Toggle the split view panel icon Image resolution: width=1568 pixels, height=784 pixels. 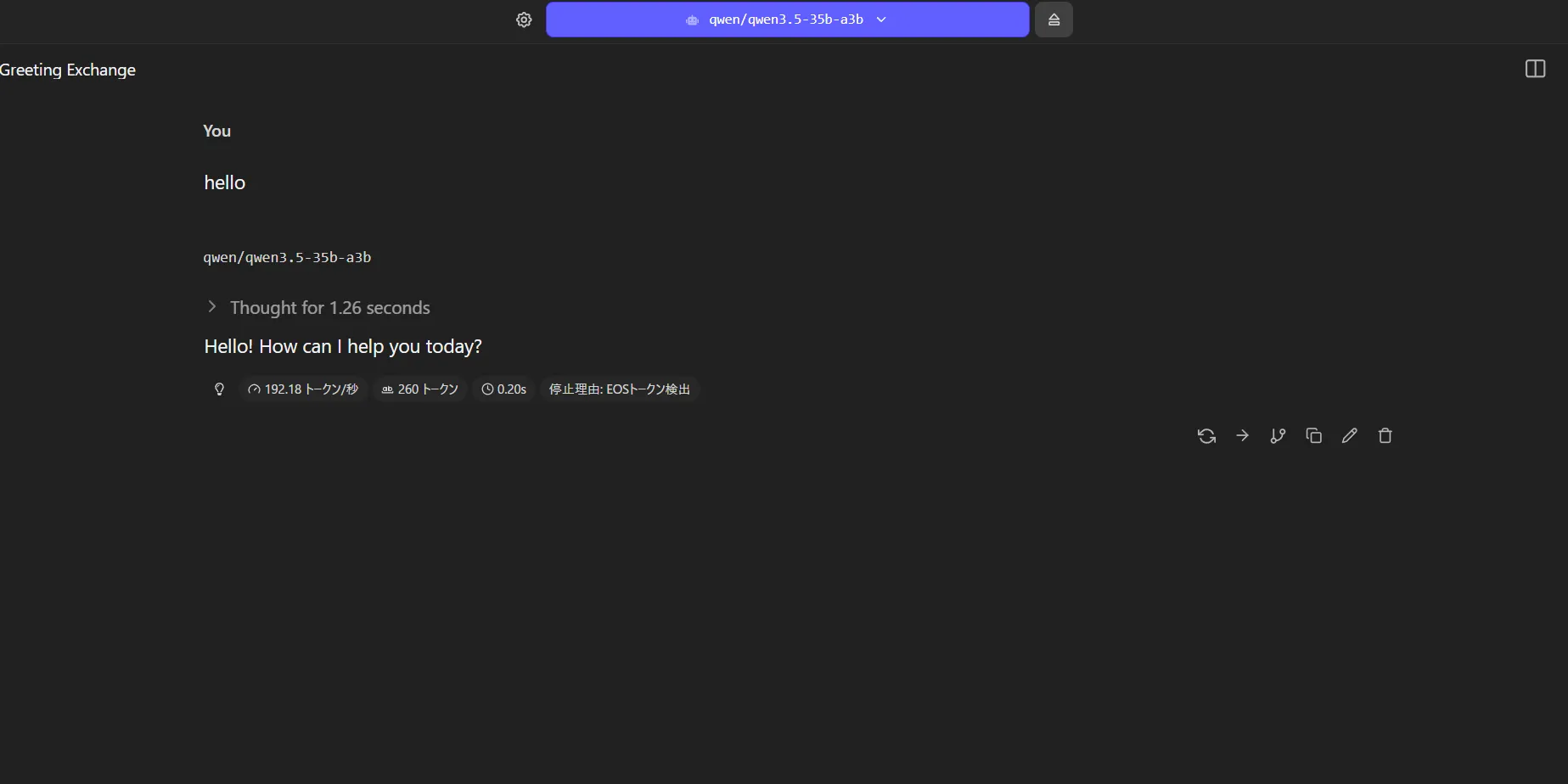(1535, 69)
